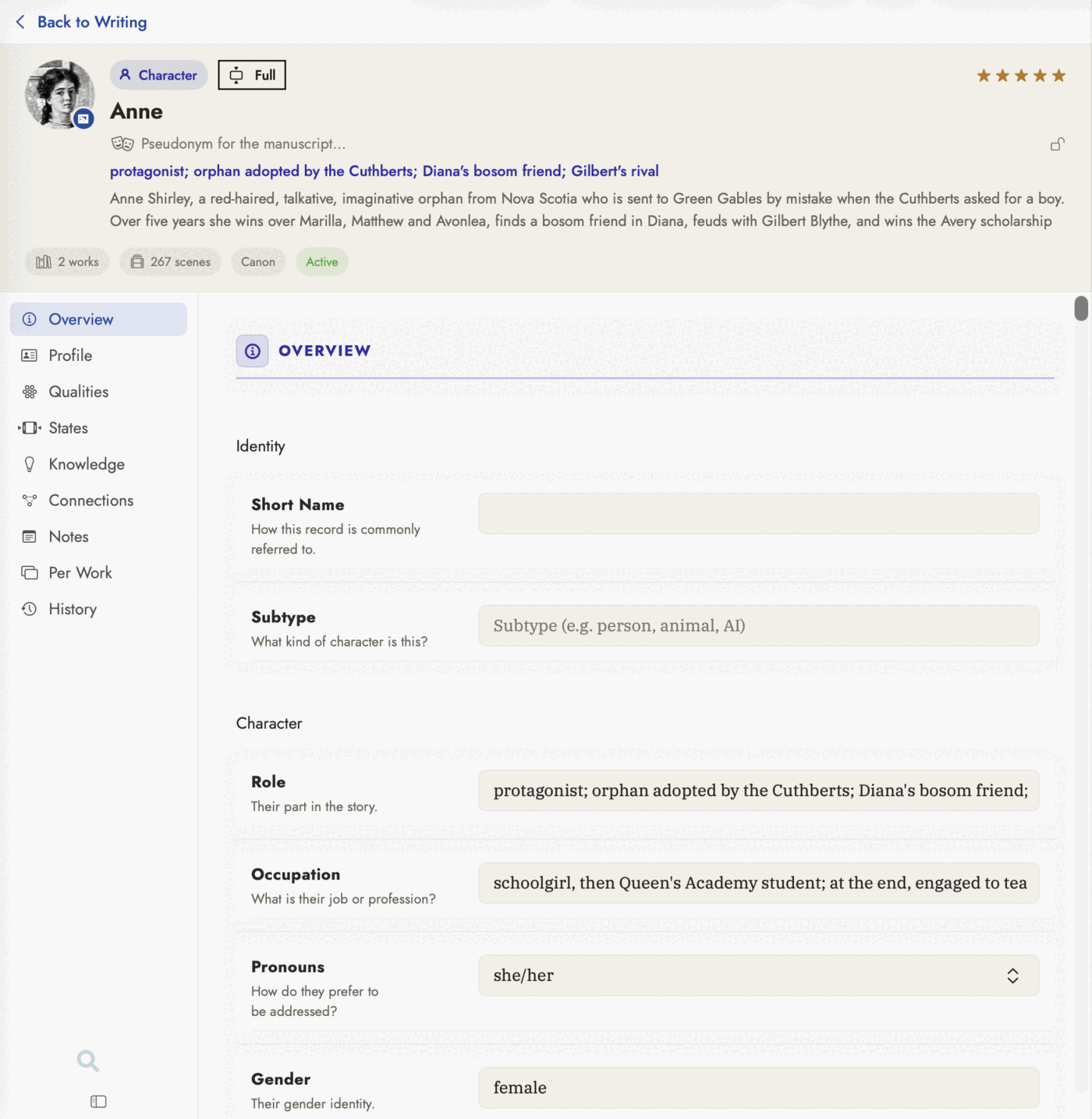Viewport: 1092px width, 1119px height.
Task: Toggle the Full view mode button
Action: pos(252,75)
